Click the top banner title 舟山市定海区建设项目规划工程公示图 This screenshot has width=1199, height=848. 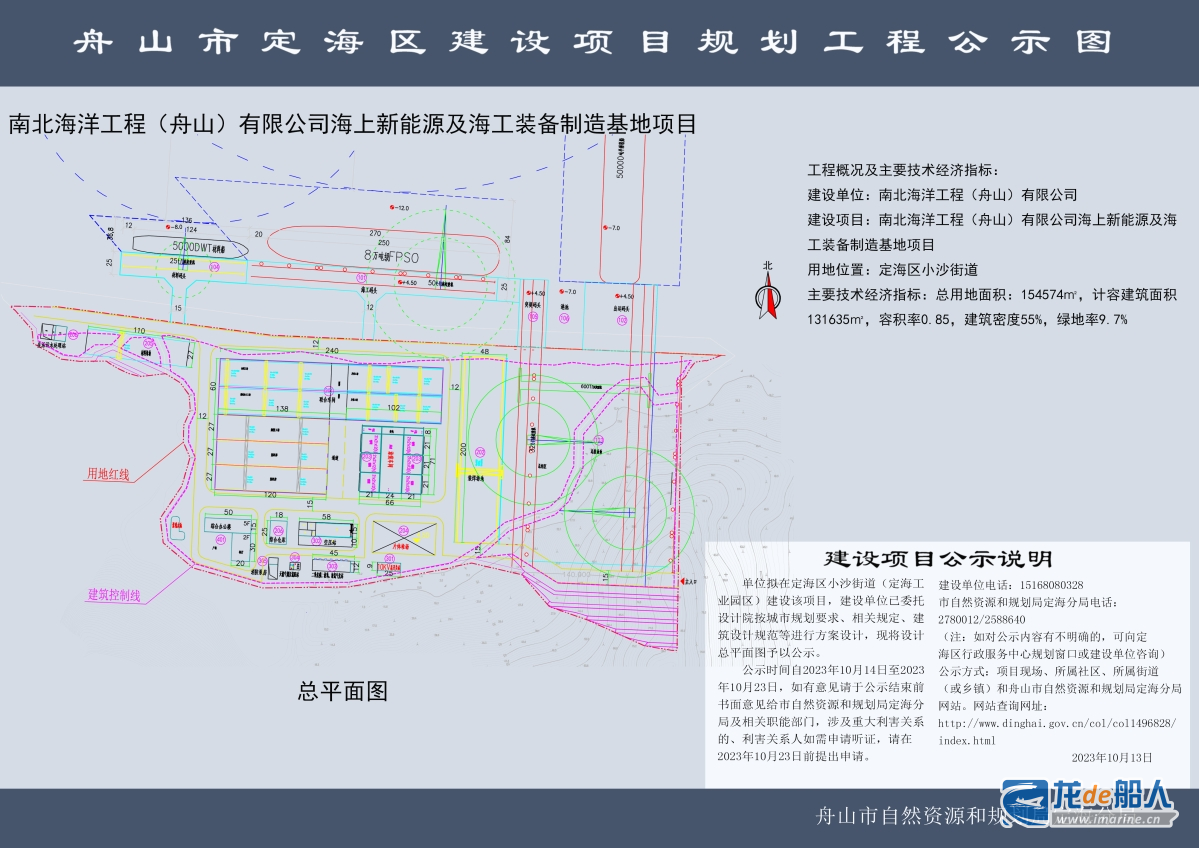594,42
